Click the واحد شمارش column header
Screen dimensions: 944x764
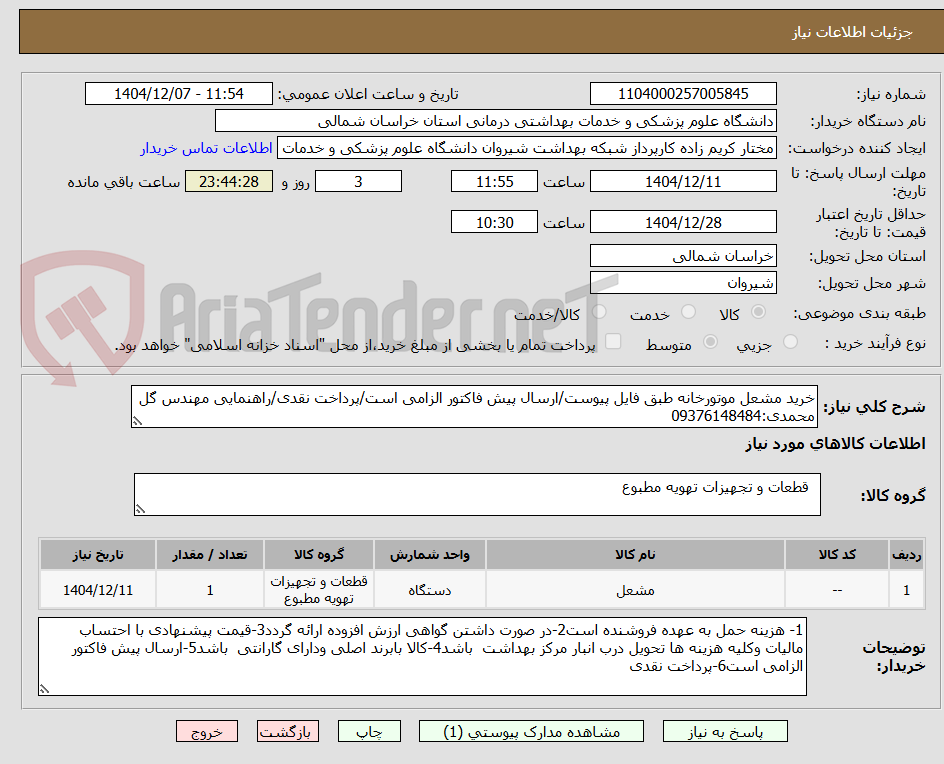430,554
